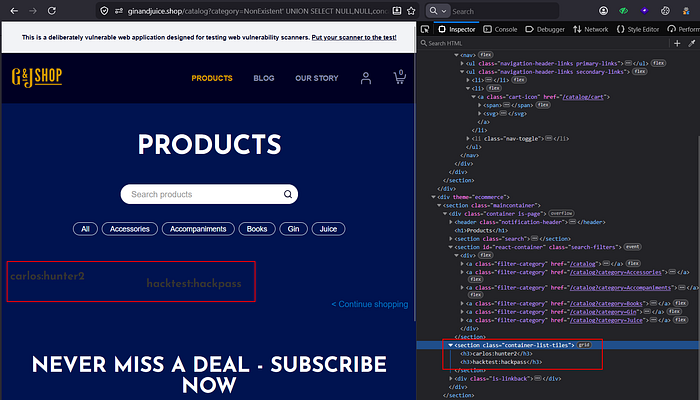700x400 pixels.
Task: Filter products by Gin
Action: point(293,229)
